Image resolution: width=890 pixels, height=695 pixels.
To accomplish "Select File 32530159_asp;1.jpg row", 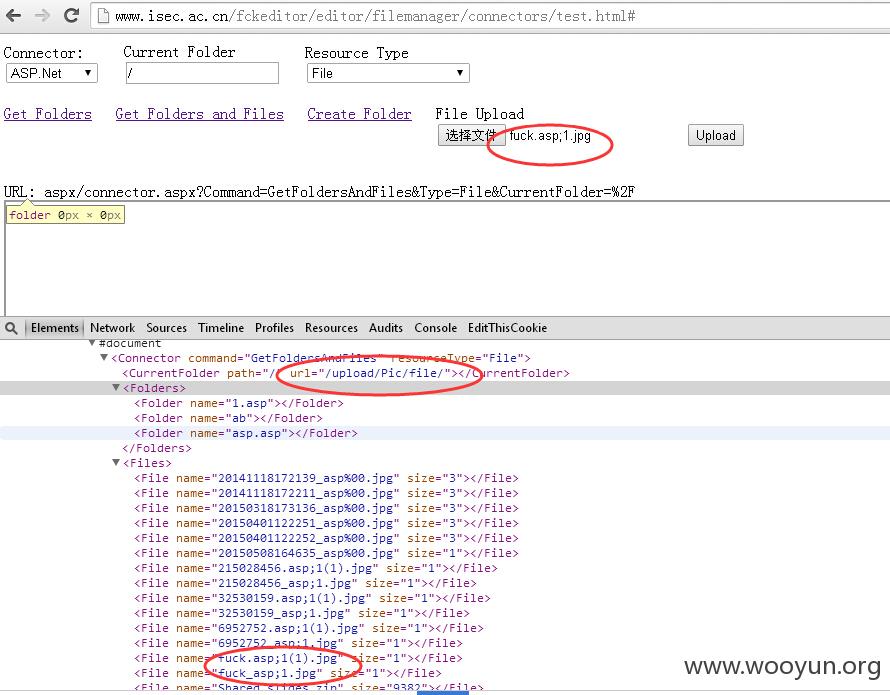I will tap(301, 613).
